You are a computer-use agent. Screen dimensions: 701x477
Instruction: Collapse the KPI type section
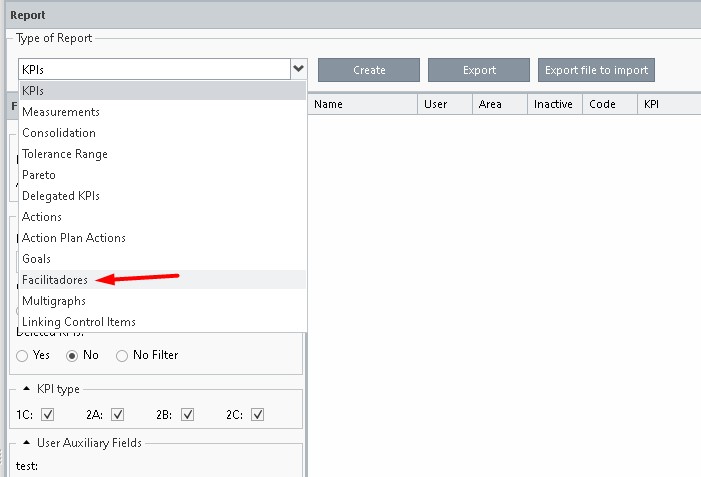coord(27,389)
